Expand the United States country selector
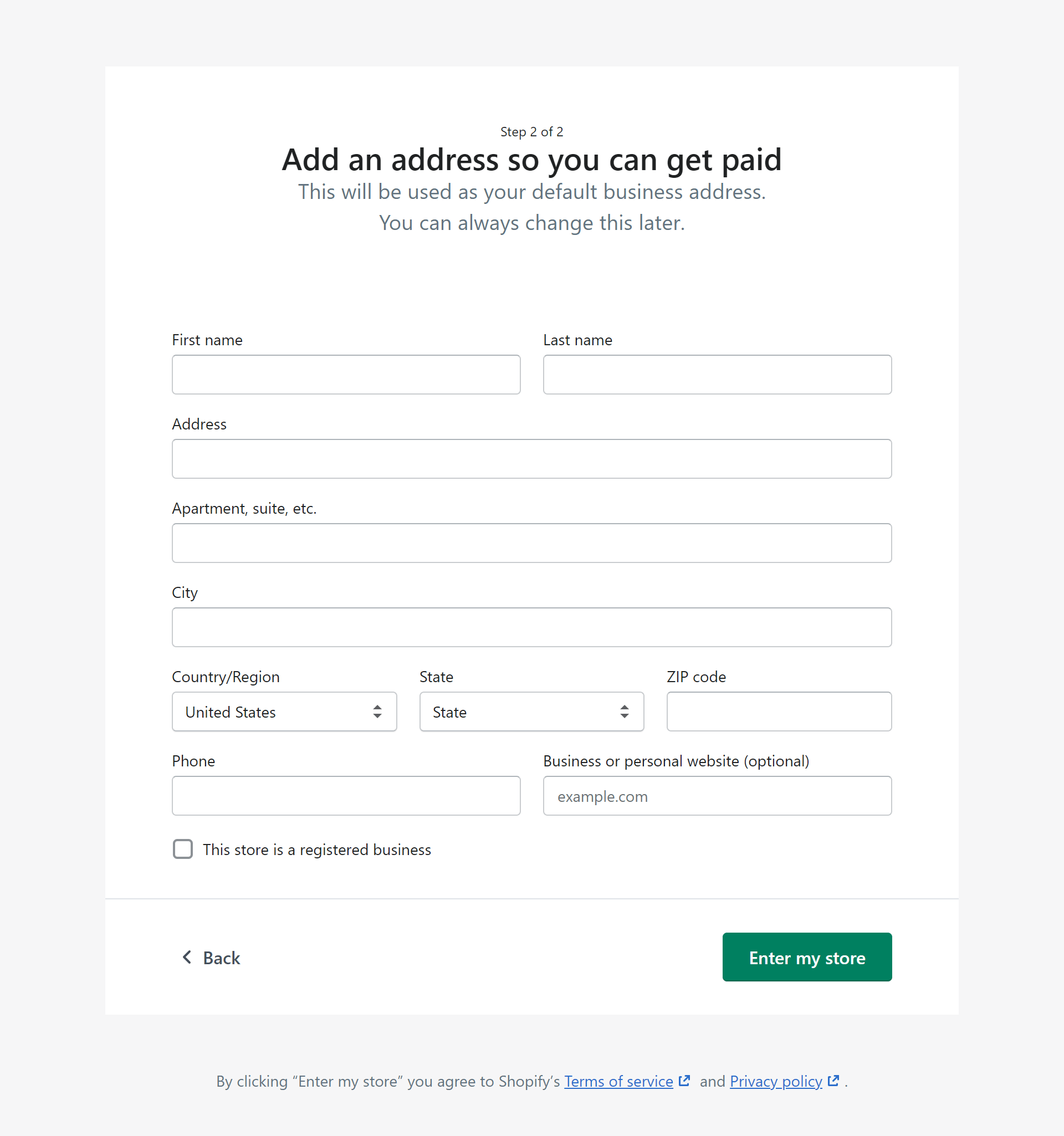This screenshot has width=1064, height=1136. point(284,712)
